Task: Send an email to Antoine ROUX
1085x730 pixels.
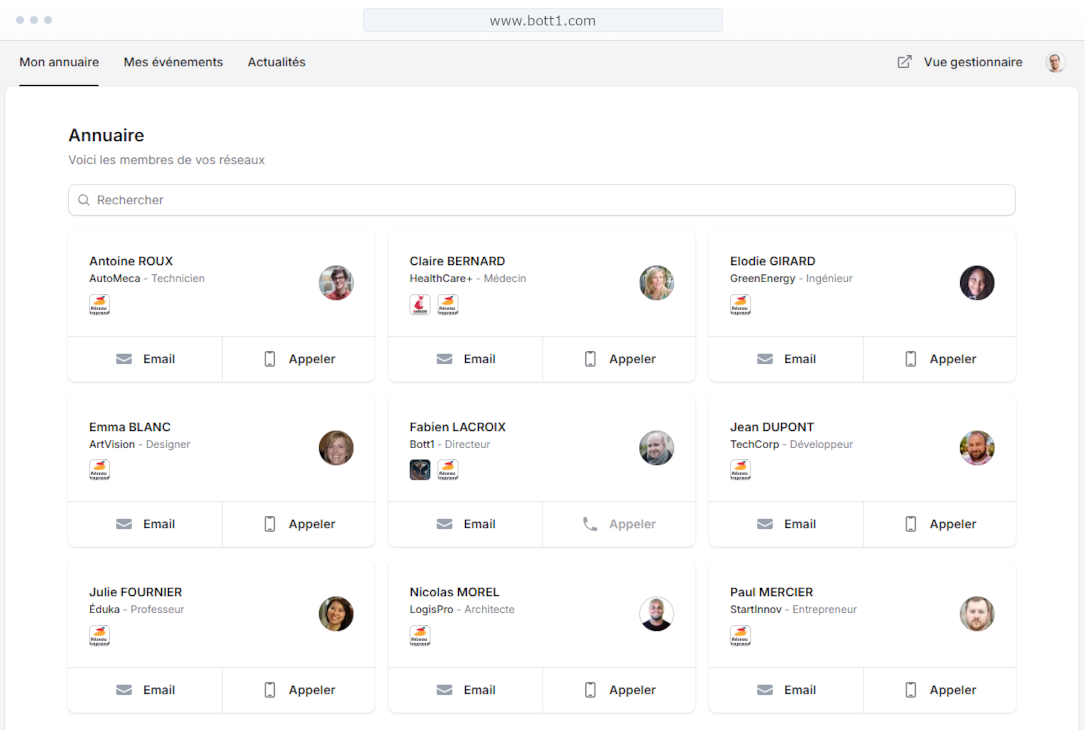Action: click(x=145, y=359)
